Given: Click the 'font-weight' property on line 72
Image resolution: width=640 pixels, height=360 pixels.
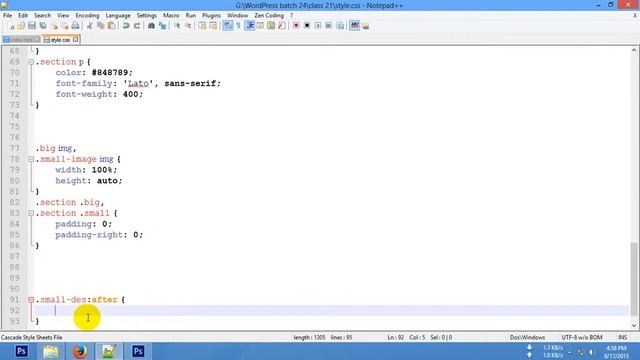Looking at the screenshot, I should coord(84,94).
